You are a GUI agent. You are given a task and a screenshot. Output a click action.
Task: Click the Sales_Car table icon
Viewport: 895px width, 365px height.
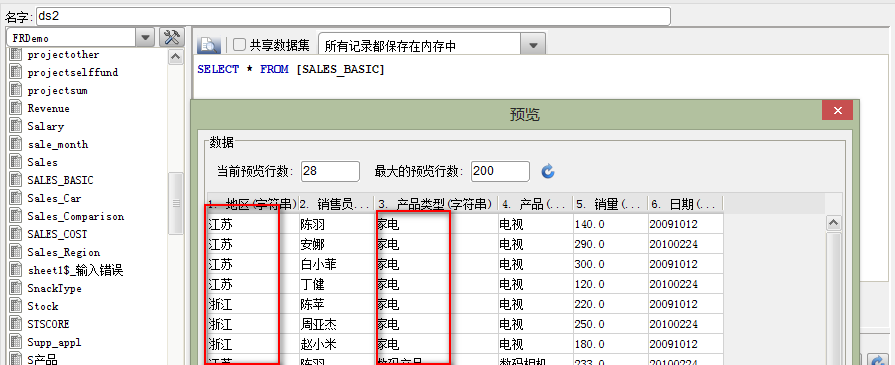[16, 198]
